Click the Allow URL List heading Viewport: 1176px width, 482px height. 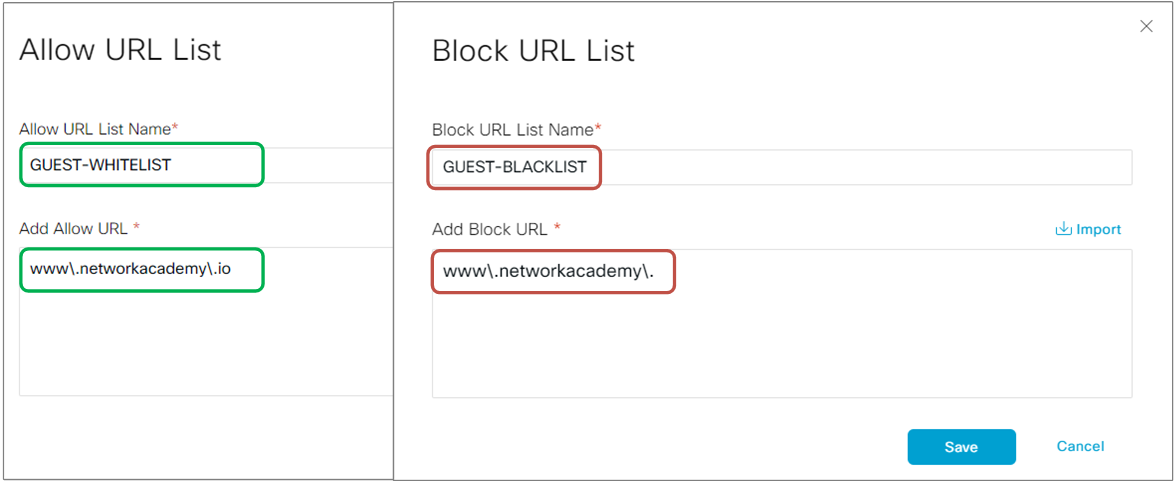tap(120, 50)
